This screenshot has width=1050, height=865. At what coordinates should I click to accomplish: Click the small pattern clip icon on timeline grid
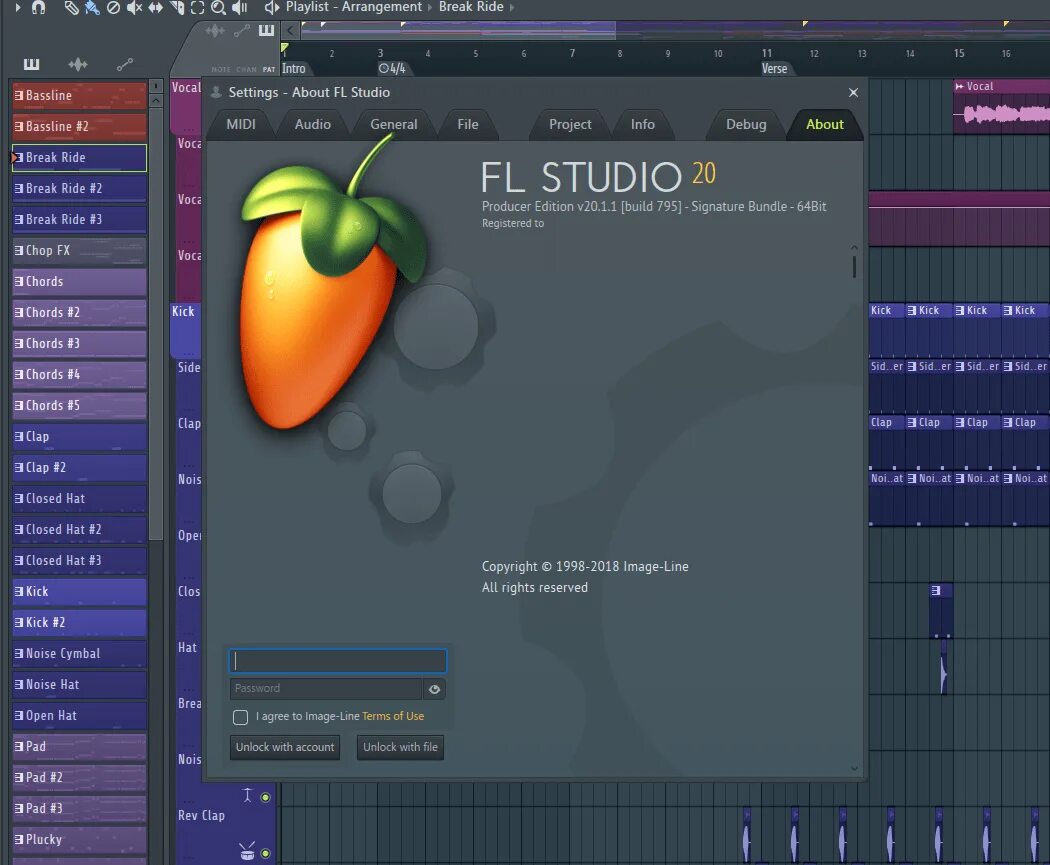point(936,591)
